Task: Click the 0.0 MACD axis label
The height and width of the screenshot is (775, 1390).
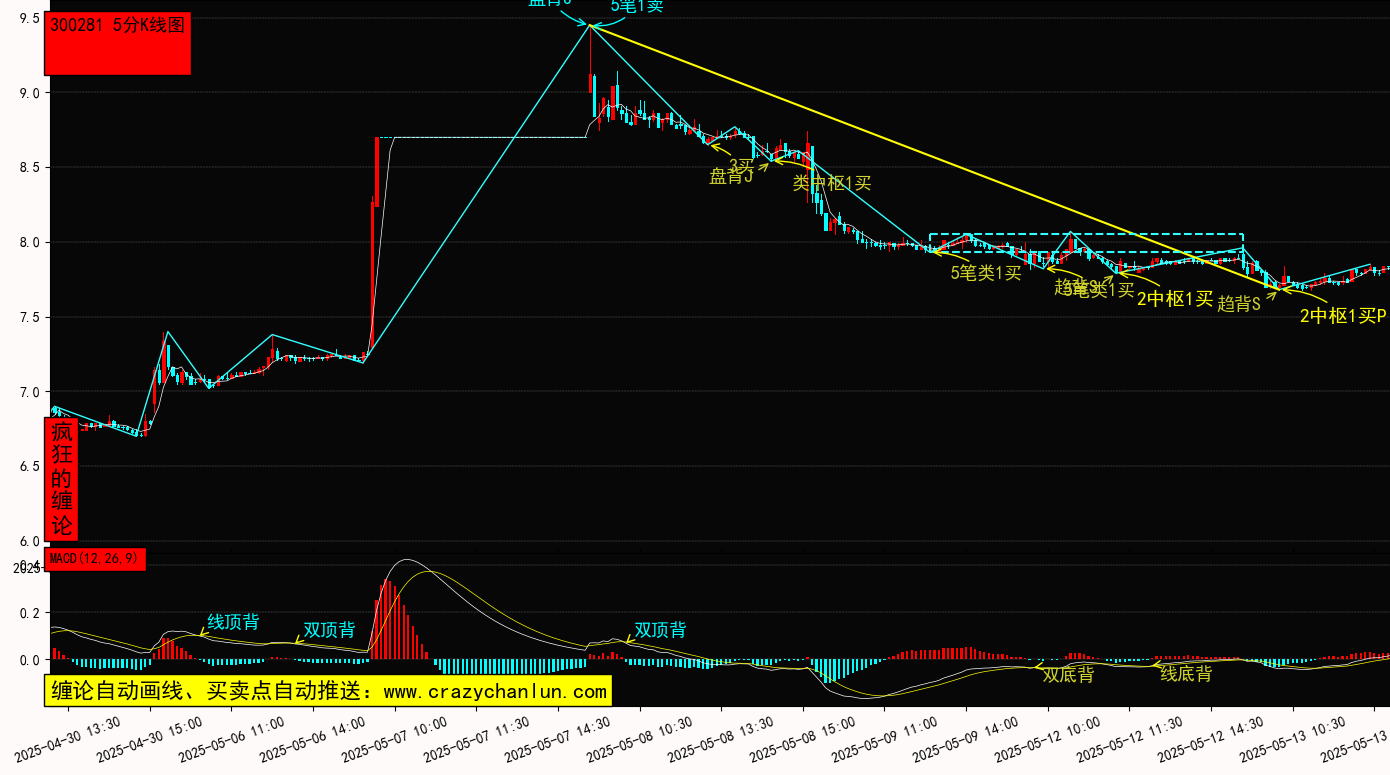Action: pos(28,660)
